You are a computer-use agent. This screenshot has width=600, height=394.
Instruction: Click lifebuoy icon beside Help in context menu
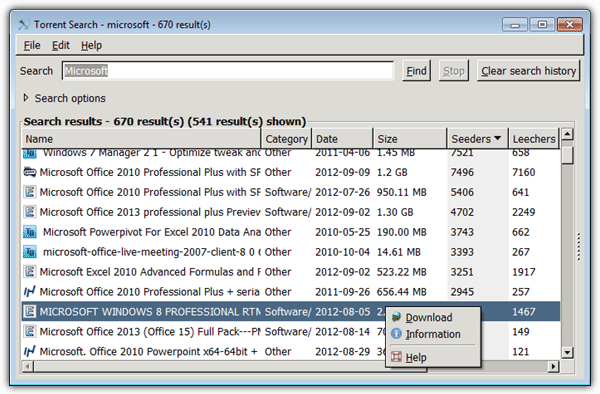pyautogui.click(x=396, y=357)
